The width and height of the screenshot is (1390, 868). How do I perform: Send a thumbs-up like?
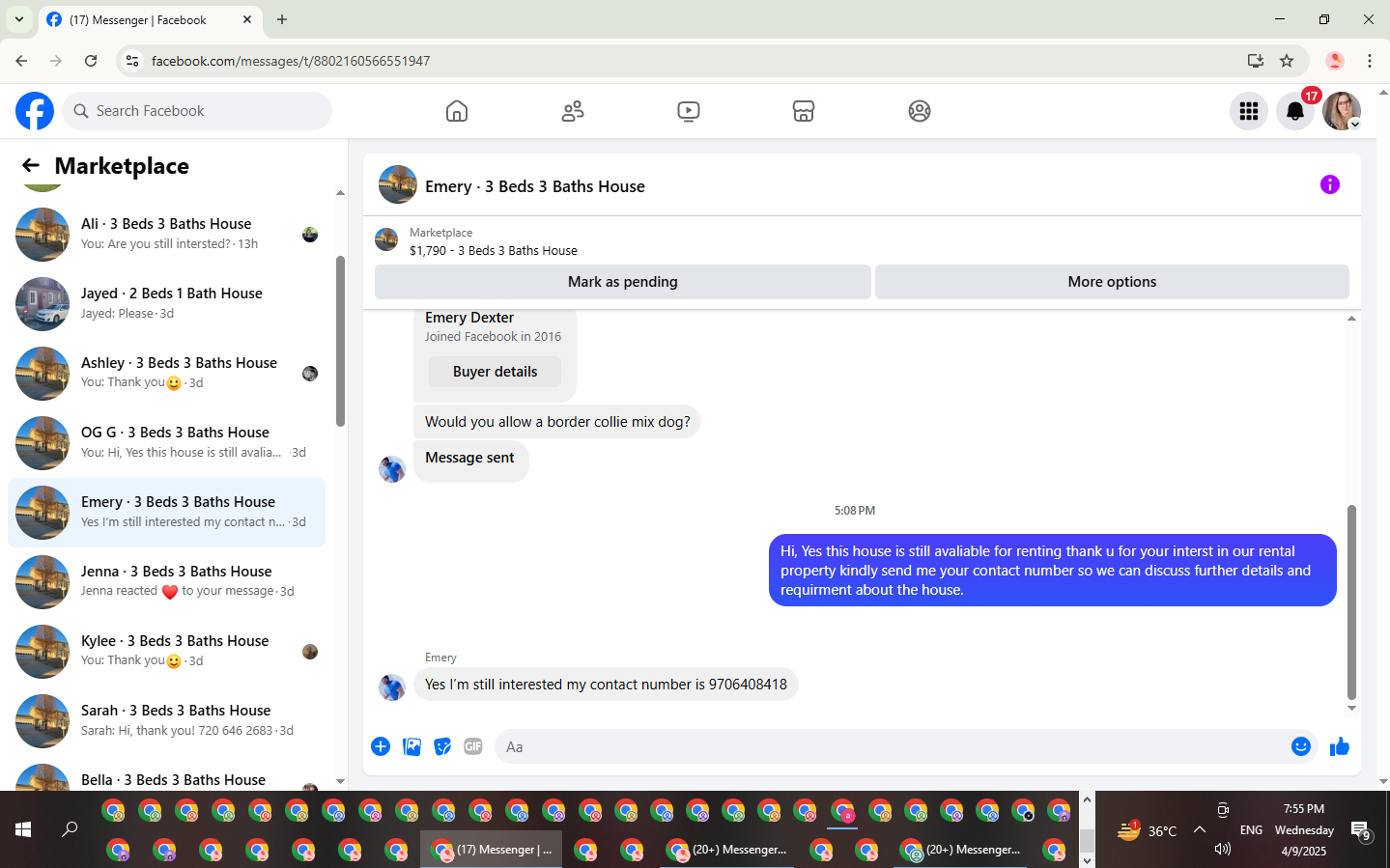(x=1340, y=746)
